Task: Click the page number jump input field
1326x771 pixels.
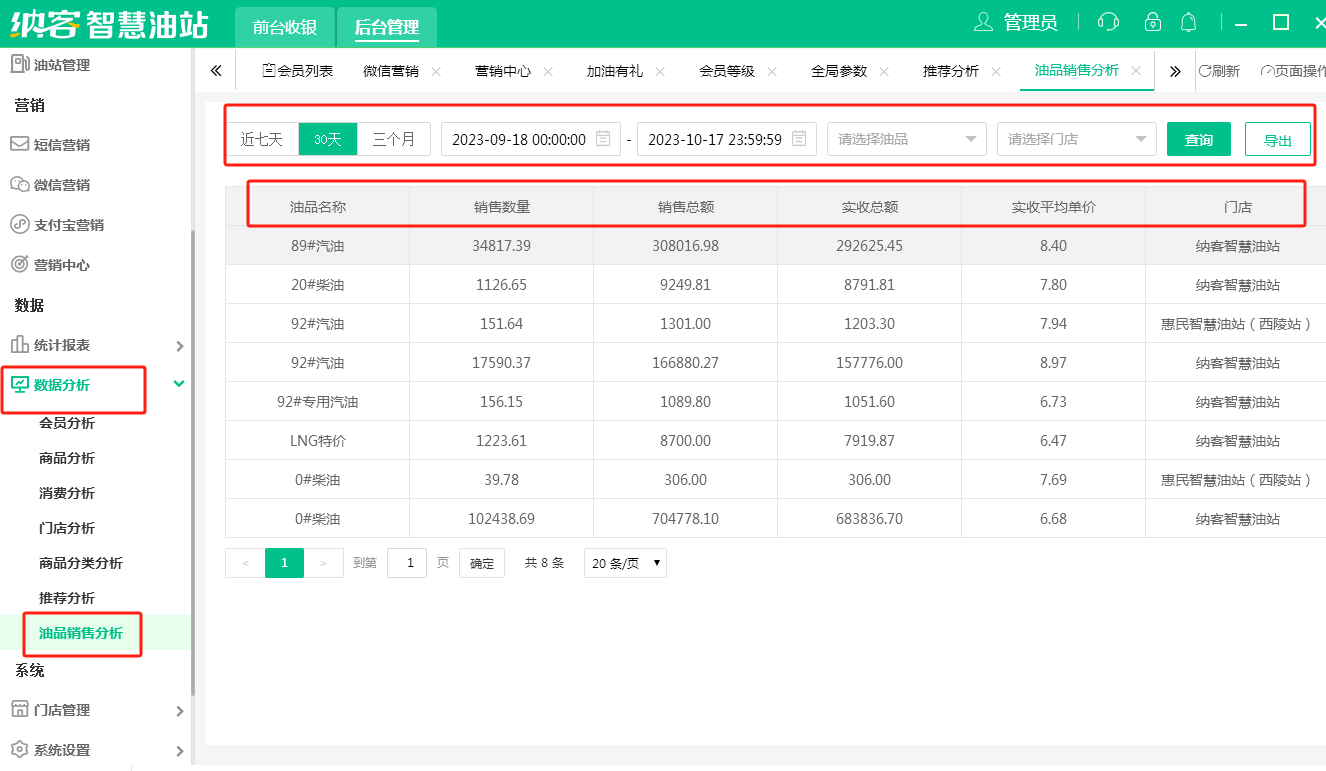Action: (x=407, y=563)
